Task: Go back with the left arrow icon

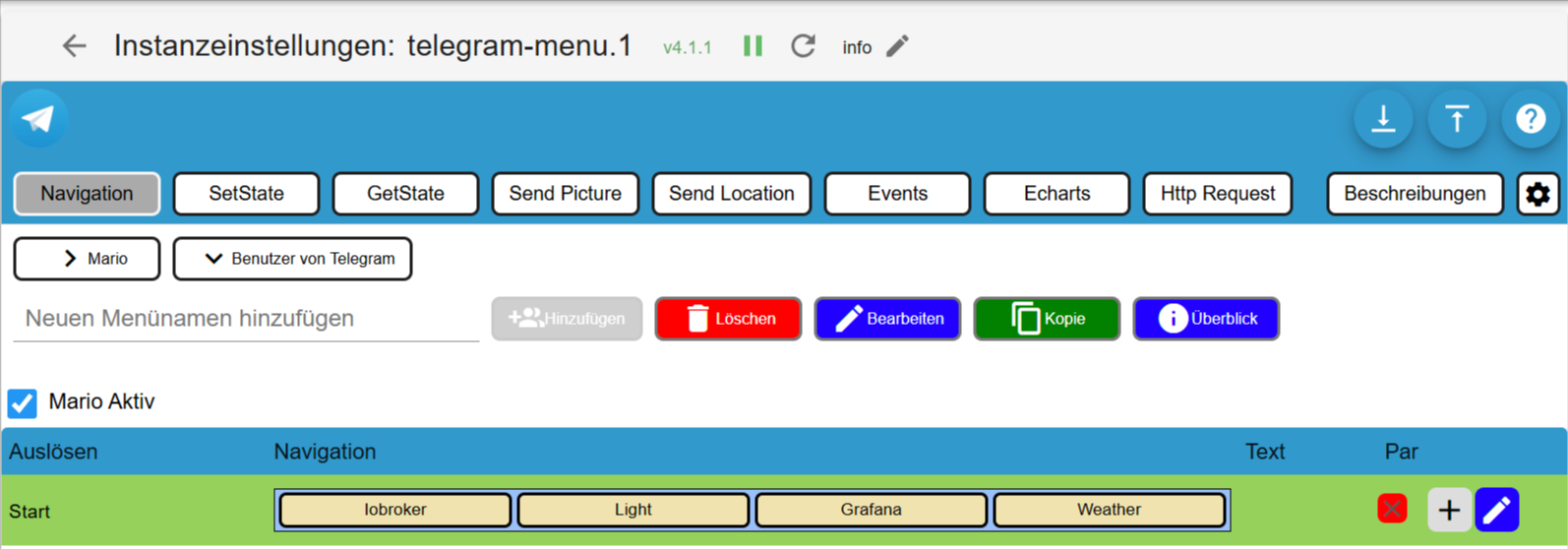Action: (75, 46)
